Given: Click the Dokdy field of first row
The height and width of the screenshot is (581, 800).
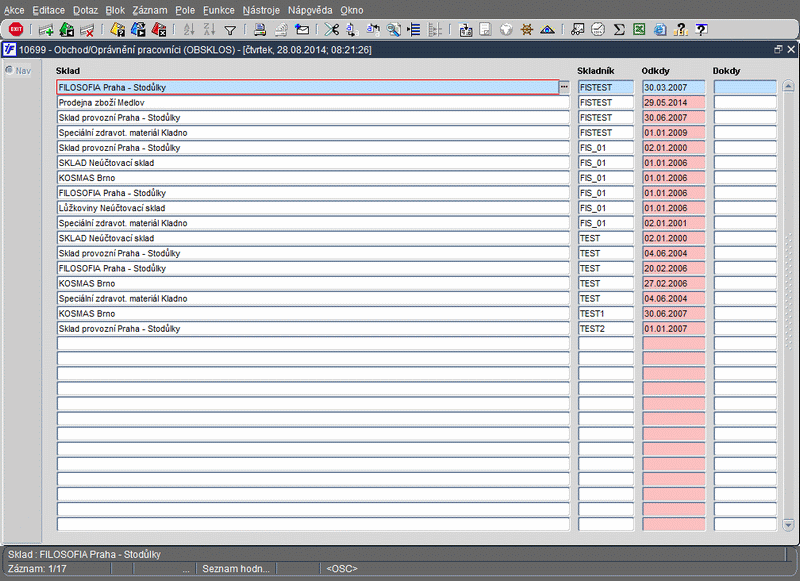Looking at the screenshot, I should point(745,87).
